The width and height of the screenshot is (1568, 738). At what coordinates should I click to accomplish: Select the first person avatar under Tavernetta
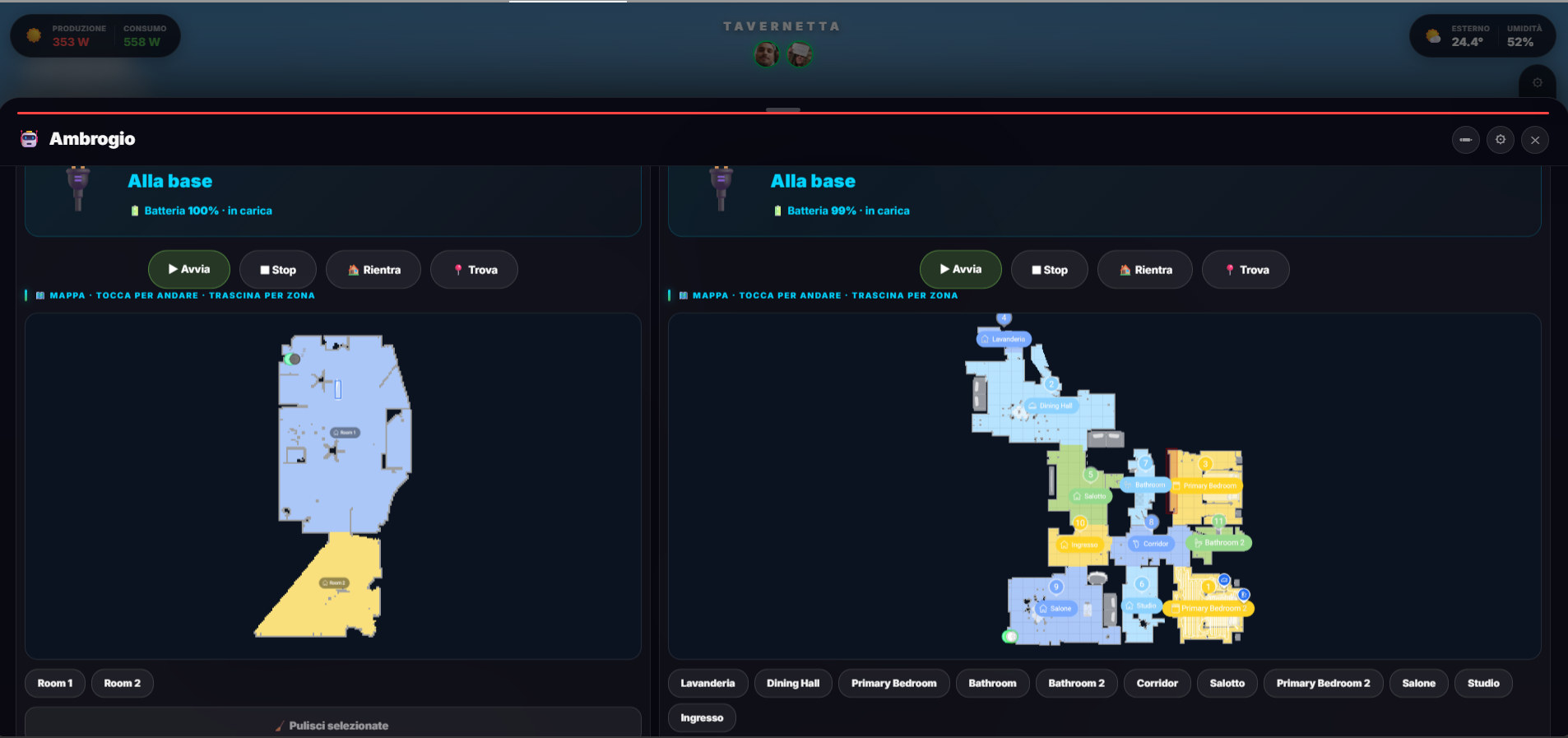767,55
